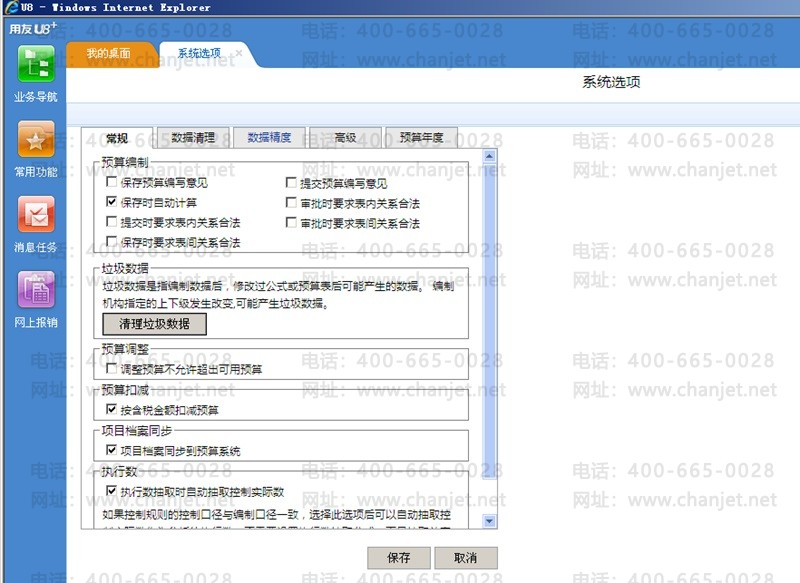Enable 保存预算编写意见 checkbox
The image size is (800, 583).
click(112, 184)
